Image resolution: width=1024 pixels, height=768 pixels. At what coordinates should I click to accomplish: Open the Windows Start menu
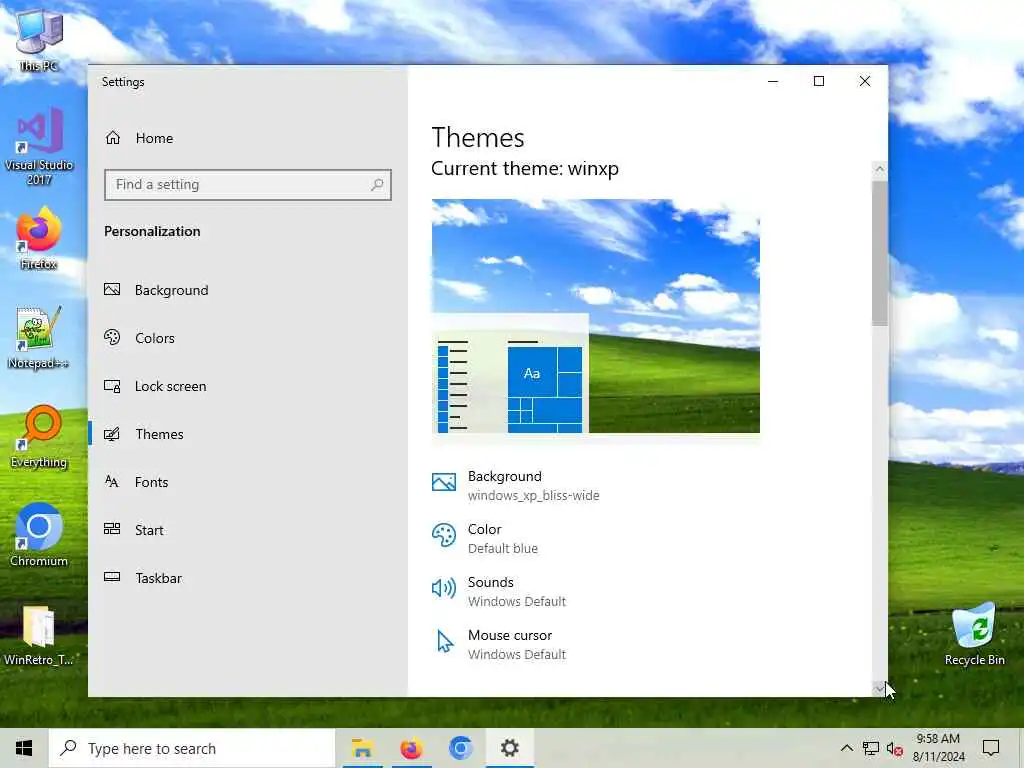pyautogui.click(x=24, y=748)
